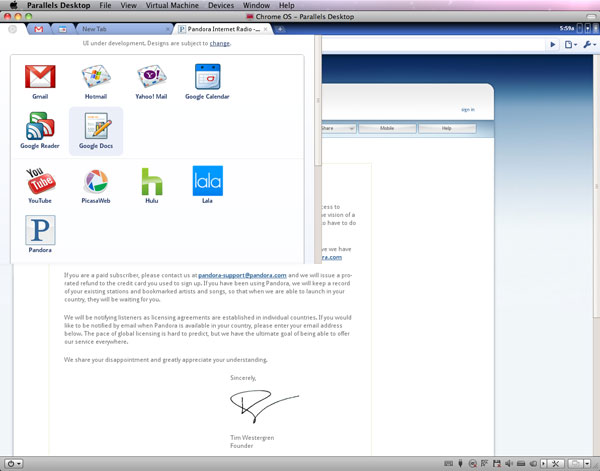Select the New Tab tab
The height and width of the screenshot is (471, 600).
click(122, 29)
